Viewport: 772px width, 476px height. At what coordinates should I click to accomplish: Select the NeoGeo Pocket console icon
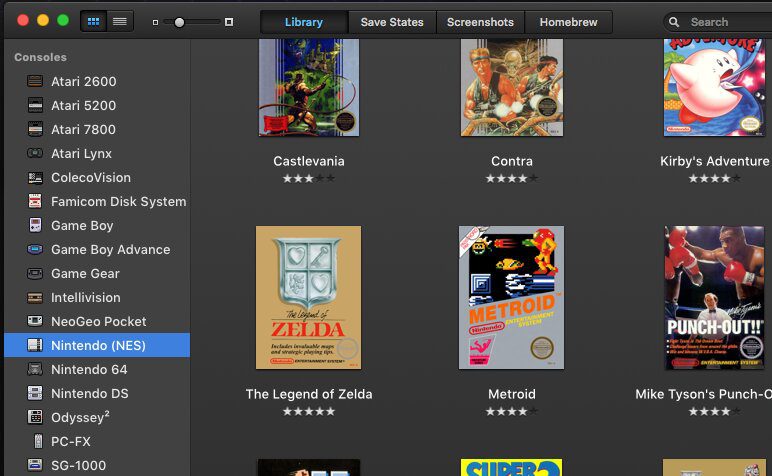35,321
